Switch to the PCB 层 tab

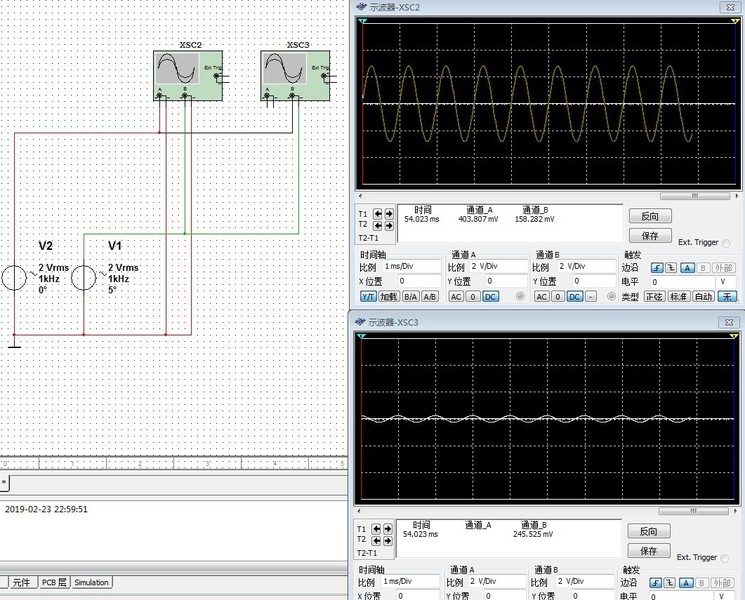(x=54, y=582)
